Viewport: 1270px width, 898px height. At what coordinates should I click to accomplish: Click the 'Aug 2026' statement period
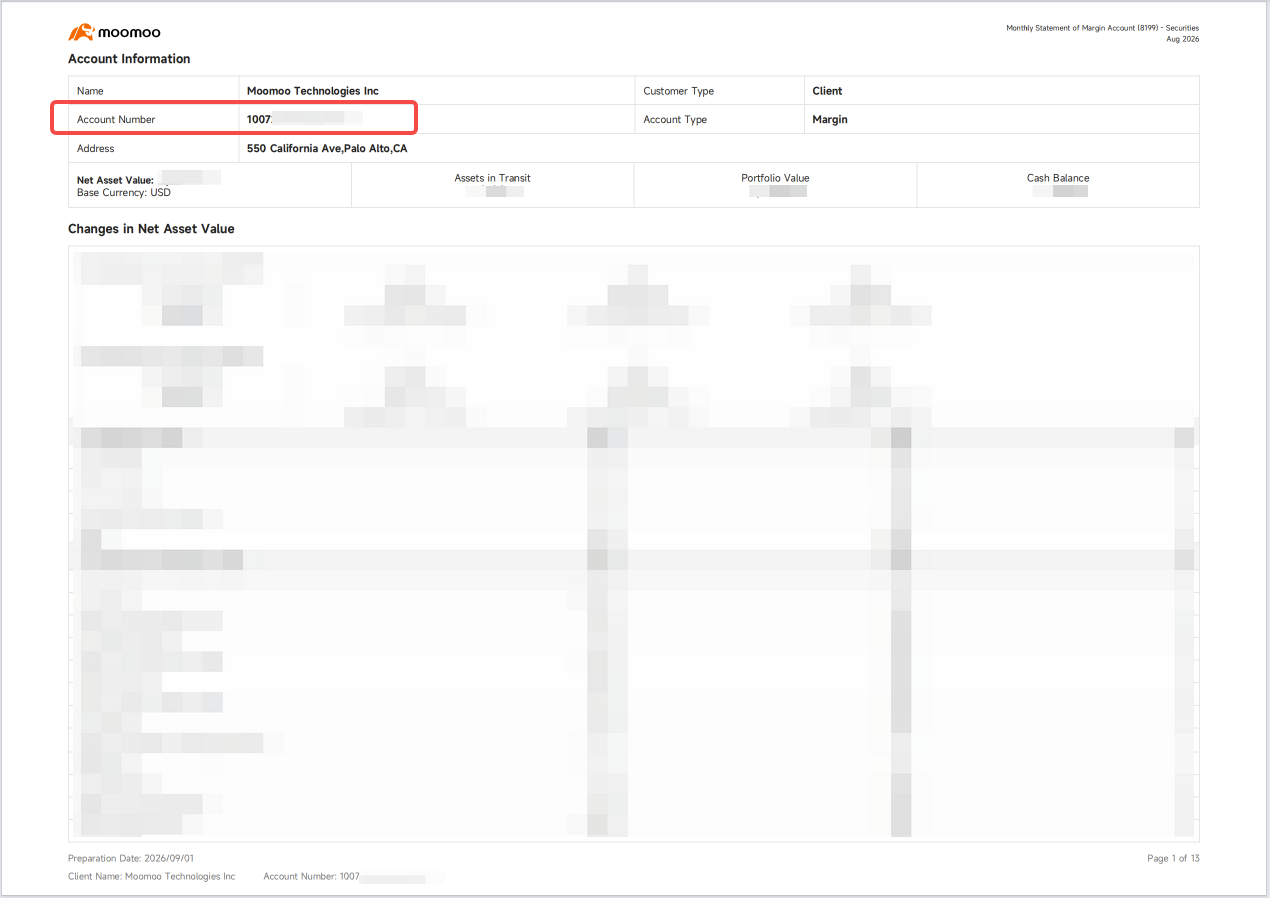1182,39
